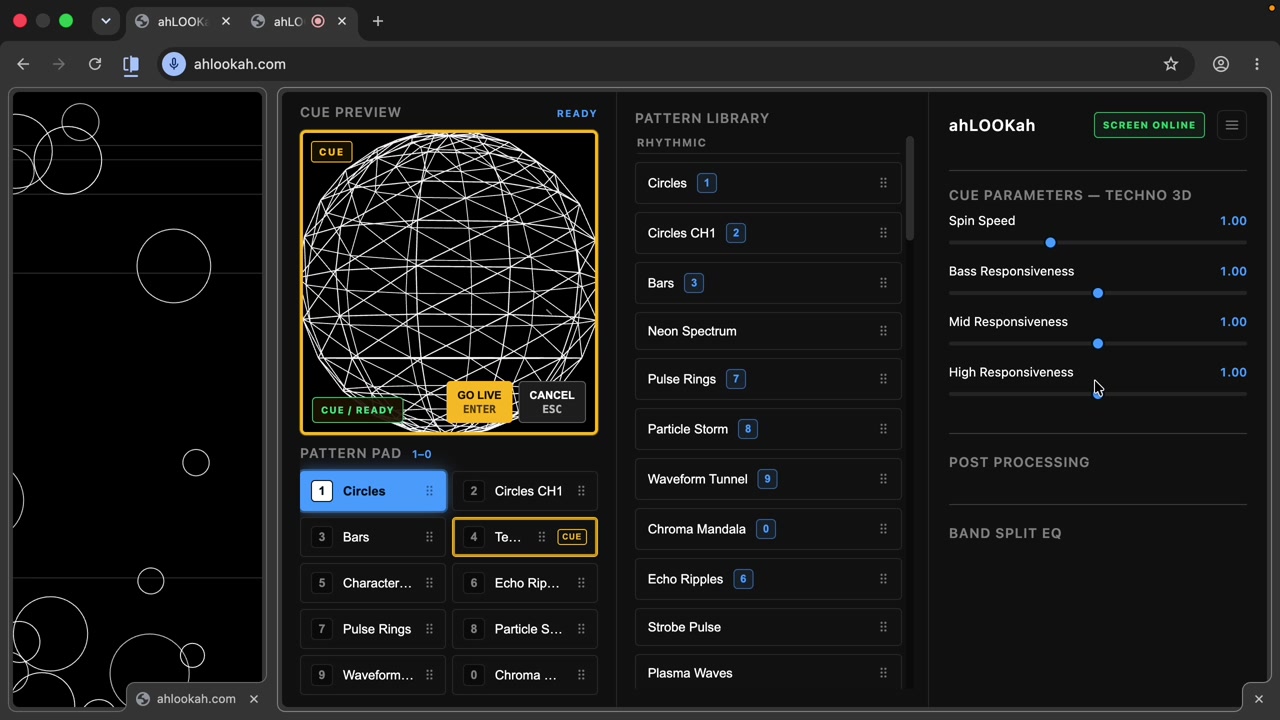Click the Mid Responsiveness slider handle
The width and height of the screenshot is (1280, 720).
(1098, 343)
